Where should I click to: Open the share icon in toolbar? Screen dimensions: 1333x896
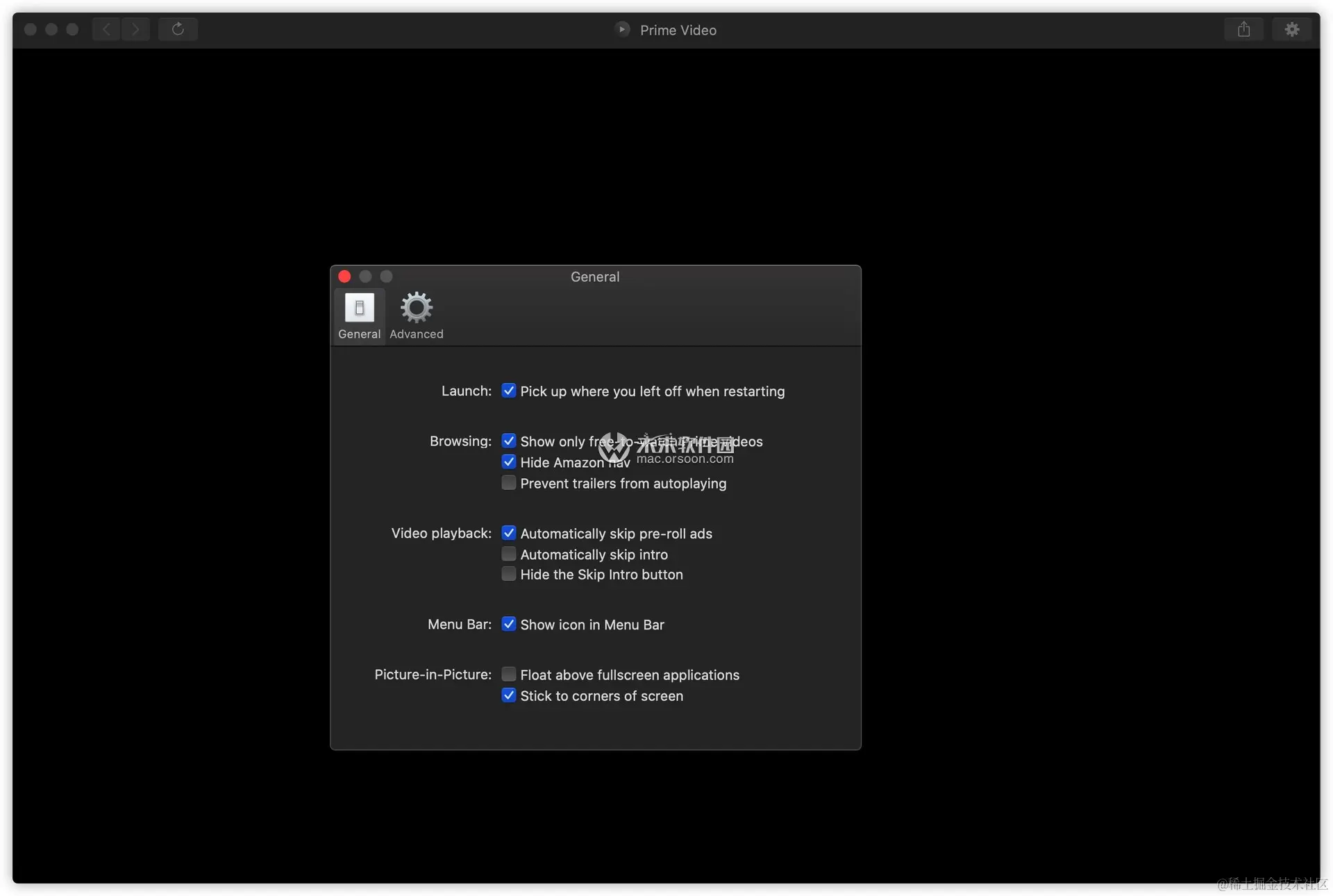[1243, 29]
